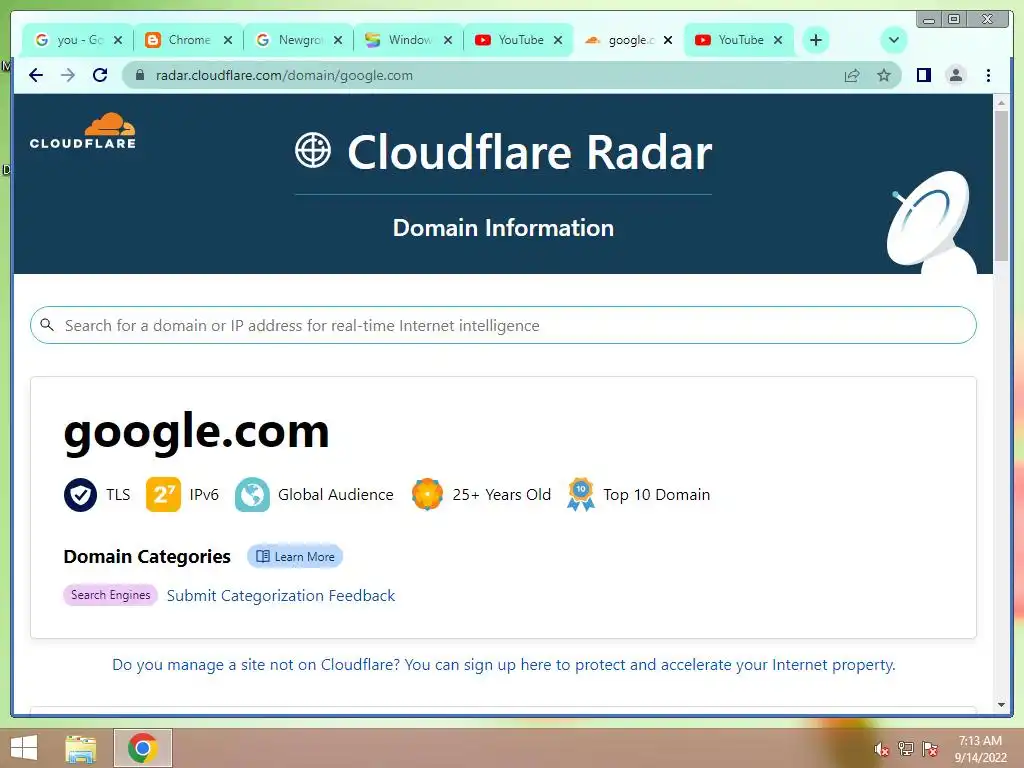Click the 25+ Years Old badge icon
This screenshot has width=1024, height=768.
coord(427,494)
